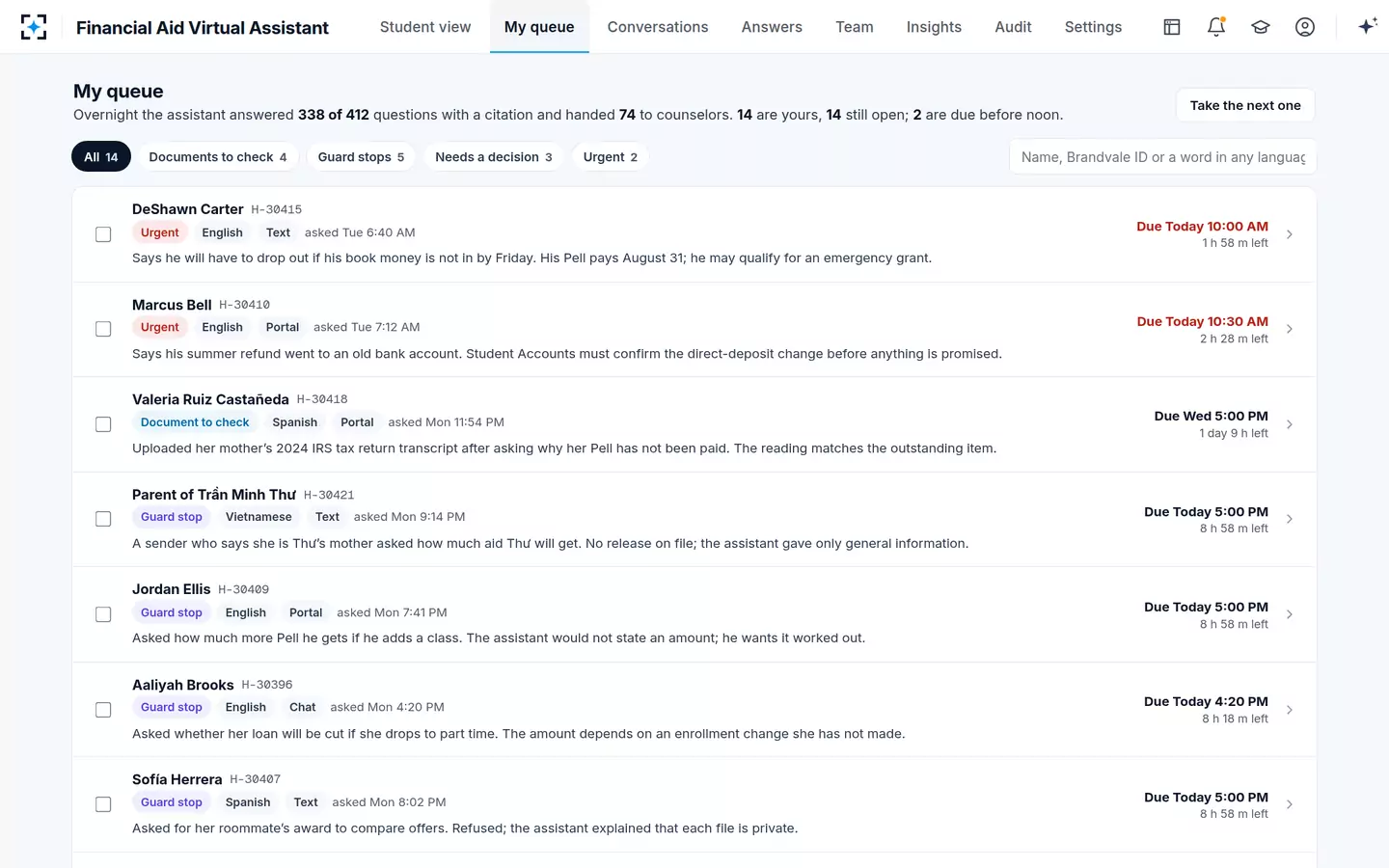Apply the Urgent 2 filter chip
The height and width of the screenshot is (868, 1389).
(x=611, y=157)
